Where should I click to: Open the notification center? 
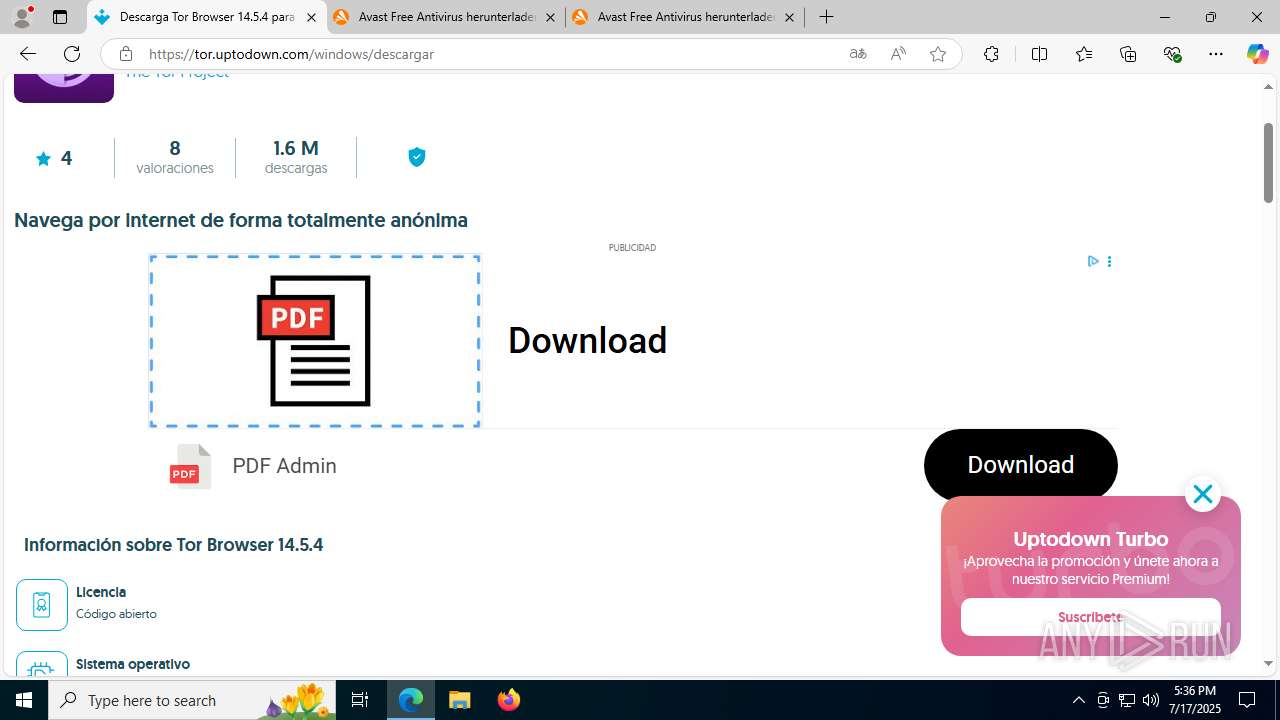coord(1247,700)
